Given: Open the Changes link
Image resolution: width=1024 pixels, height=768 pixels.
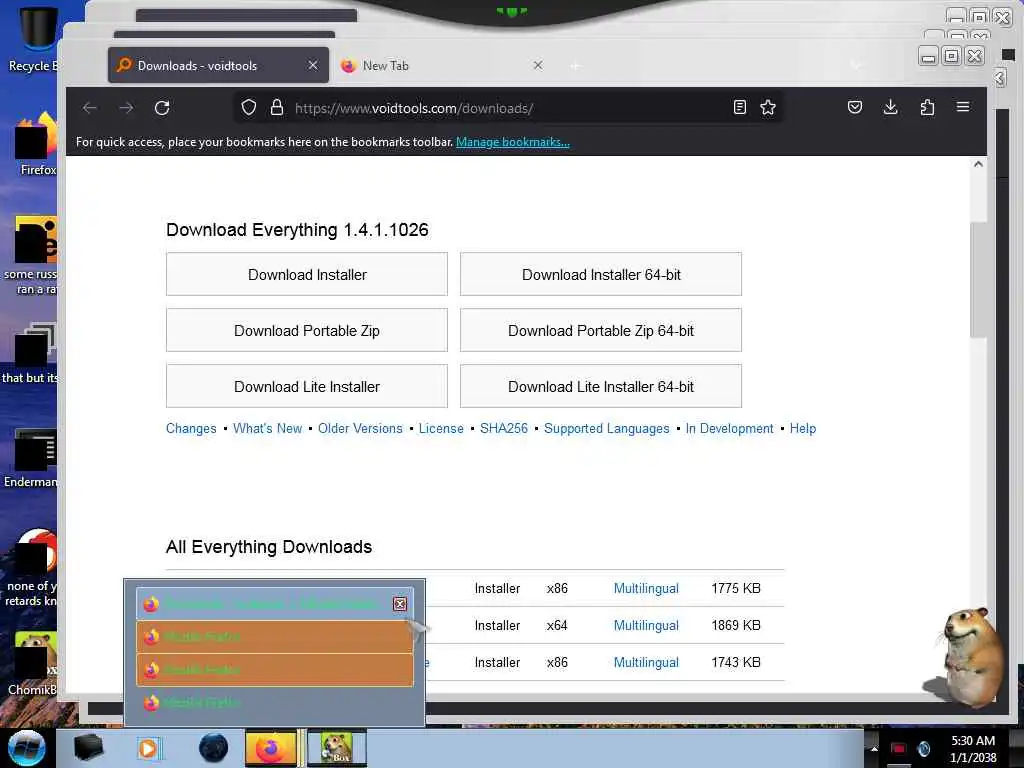Looking at the screenshot, I should point(191,428).
